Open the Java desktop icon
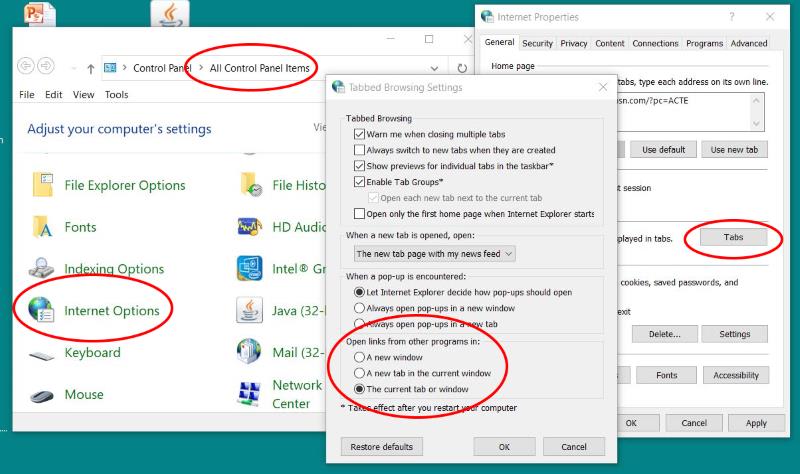The image size is (800, 474). pos(170,13)
